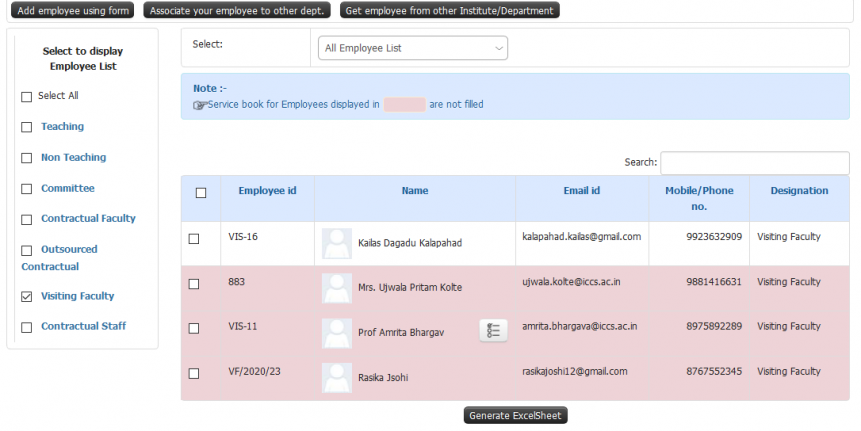Uncheck the Visiting Faculty checkbox
The width and height of the screenshot is (861, 431).
[x=26, y=296]
